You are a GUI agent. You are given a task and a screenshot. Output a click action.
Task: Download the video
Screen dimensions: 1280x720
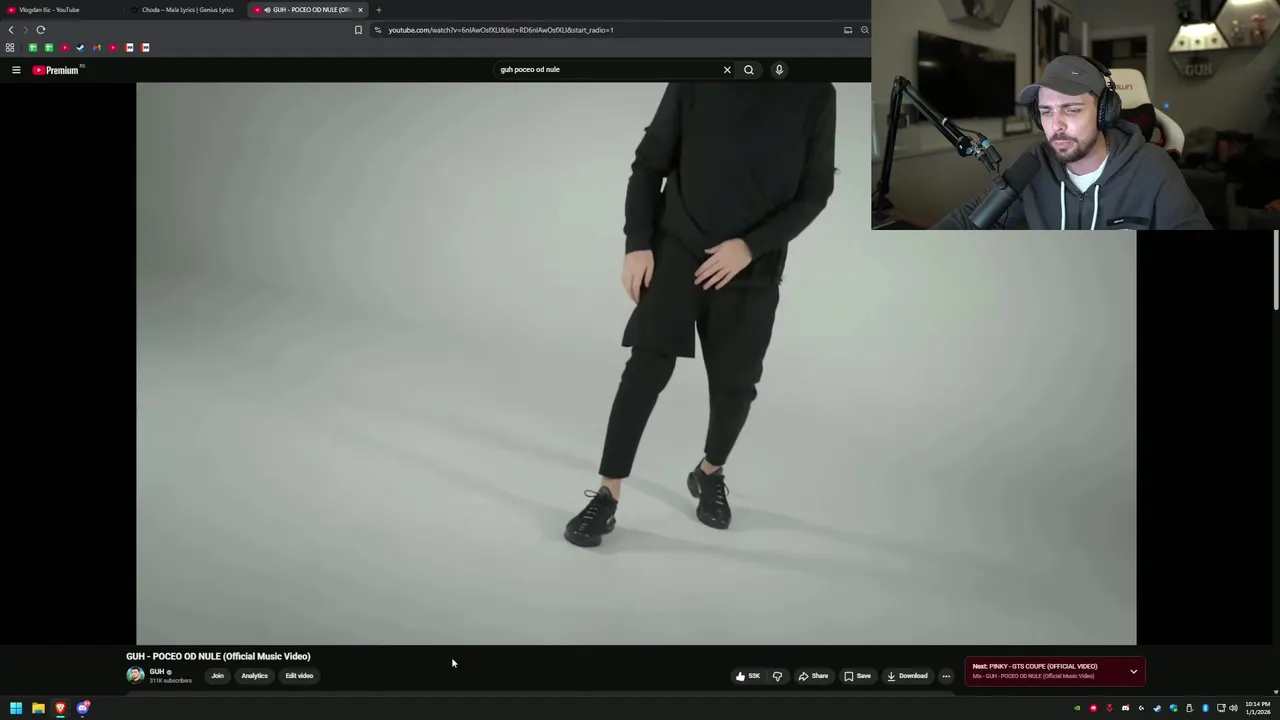pyautogui.click(x=907, y=676)
